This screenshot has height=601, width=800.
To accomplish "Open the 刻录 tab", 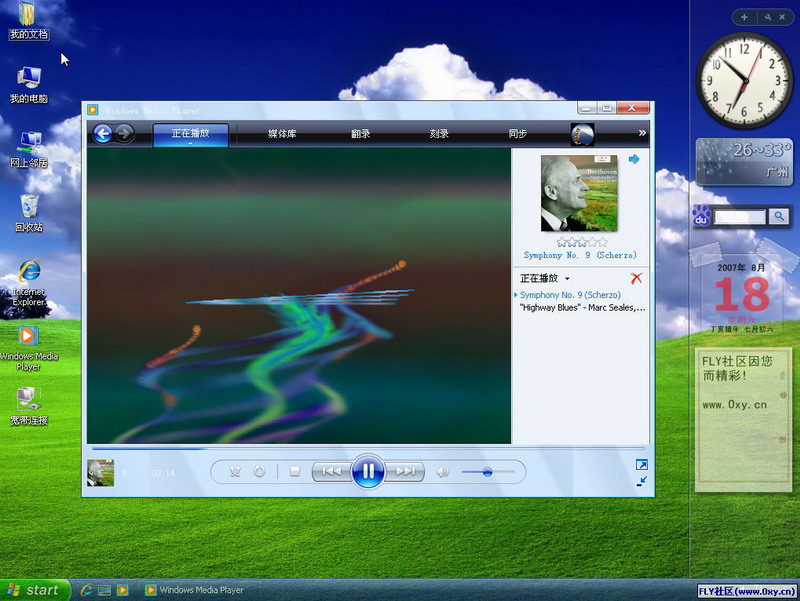I will [439, 134].
